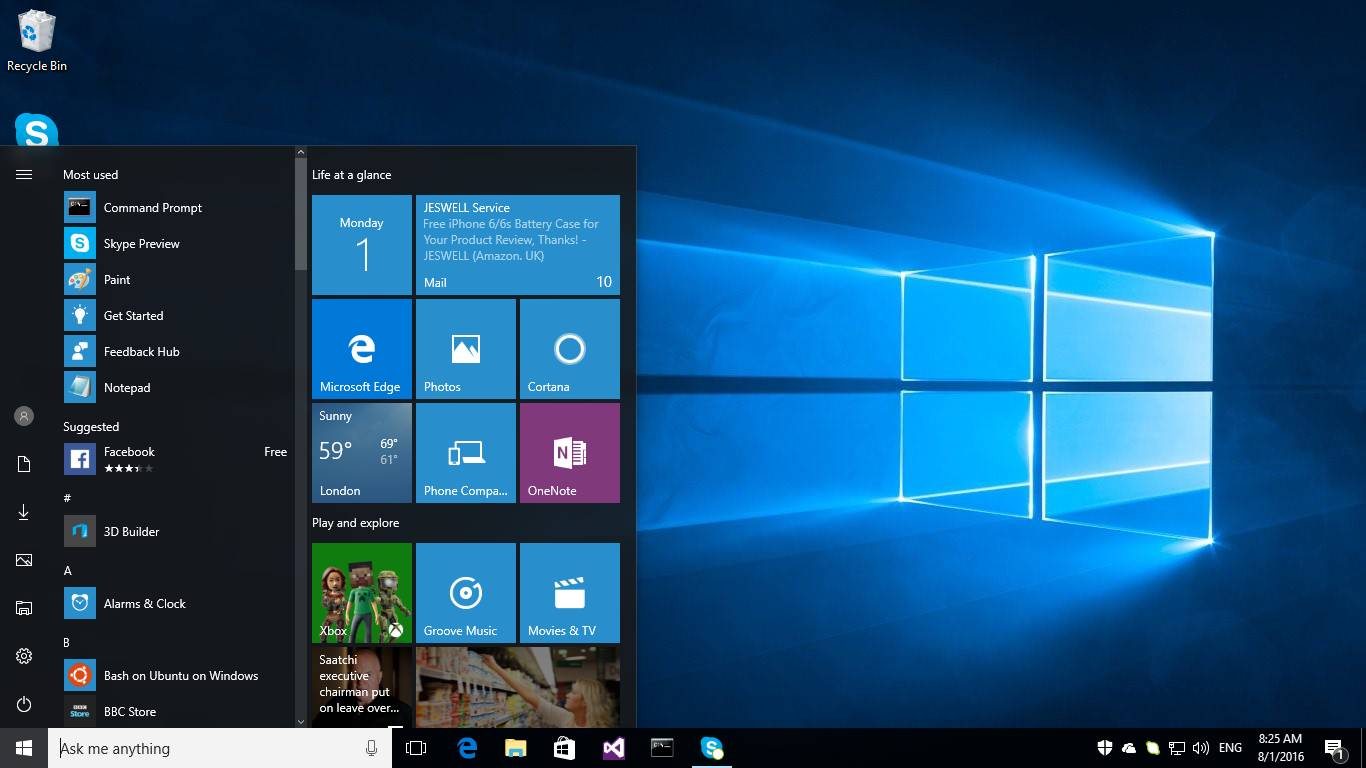Open the Action Center notification icon

[x=1334, y=748]
